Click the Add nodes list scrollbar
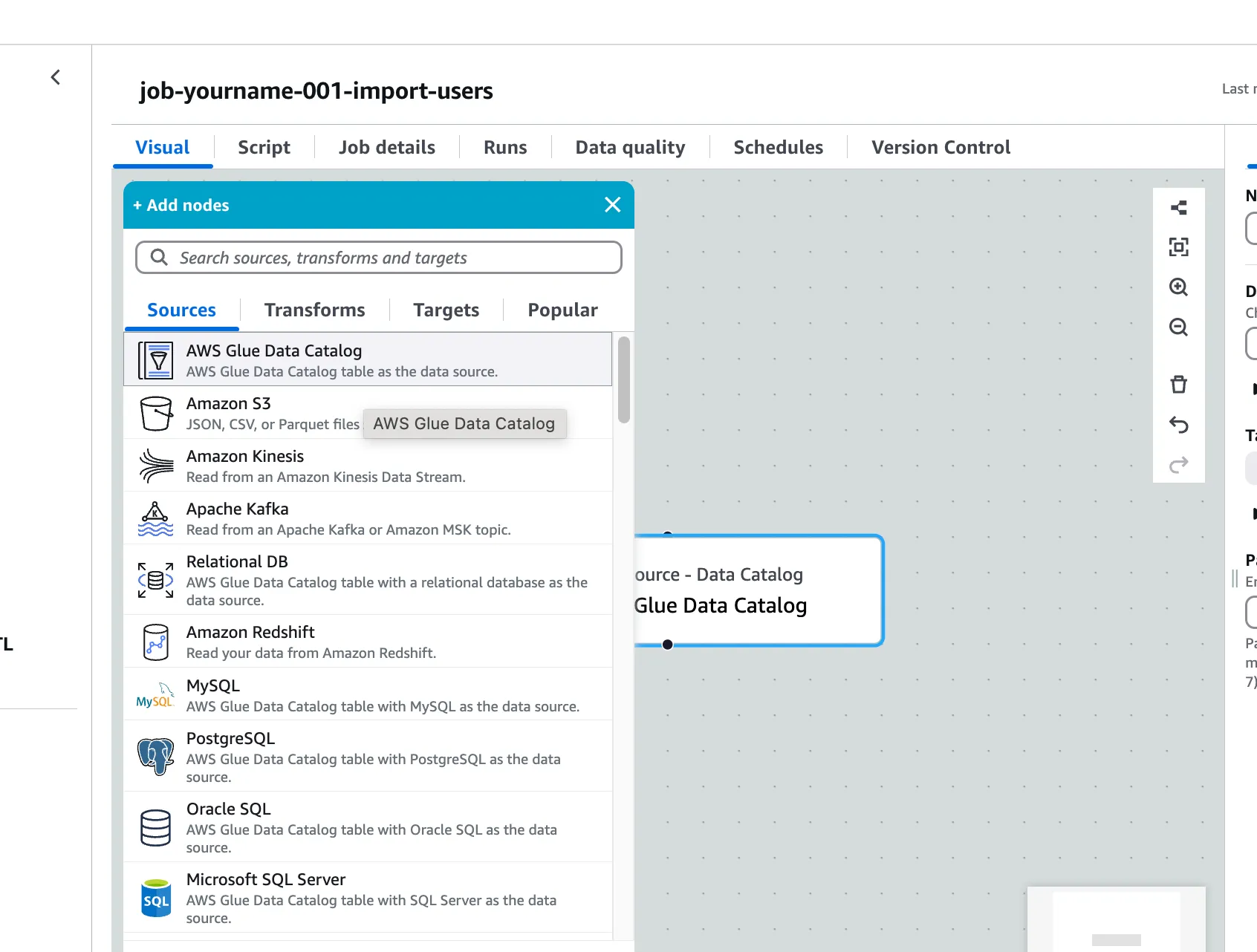The width and height of the screenshot is (1257, 952). [624, 380]
